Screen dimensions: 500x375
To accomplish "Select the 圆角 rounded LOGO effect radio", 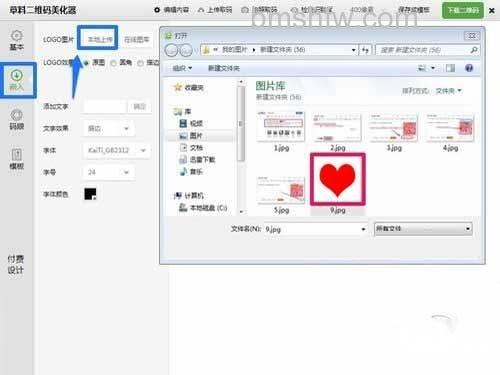I will coord(113,63).
